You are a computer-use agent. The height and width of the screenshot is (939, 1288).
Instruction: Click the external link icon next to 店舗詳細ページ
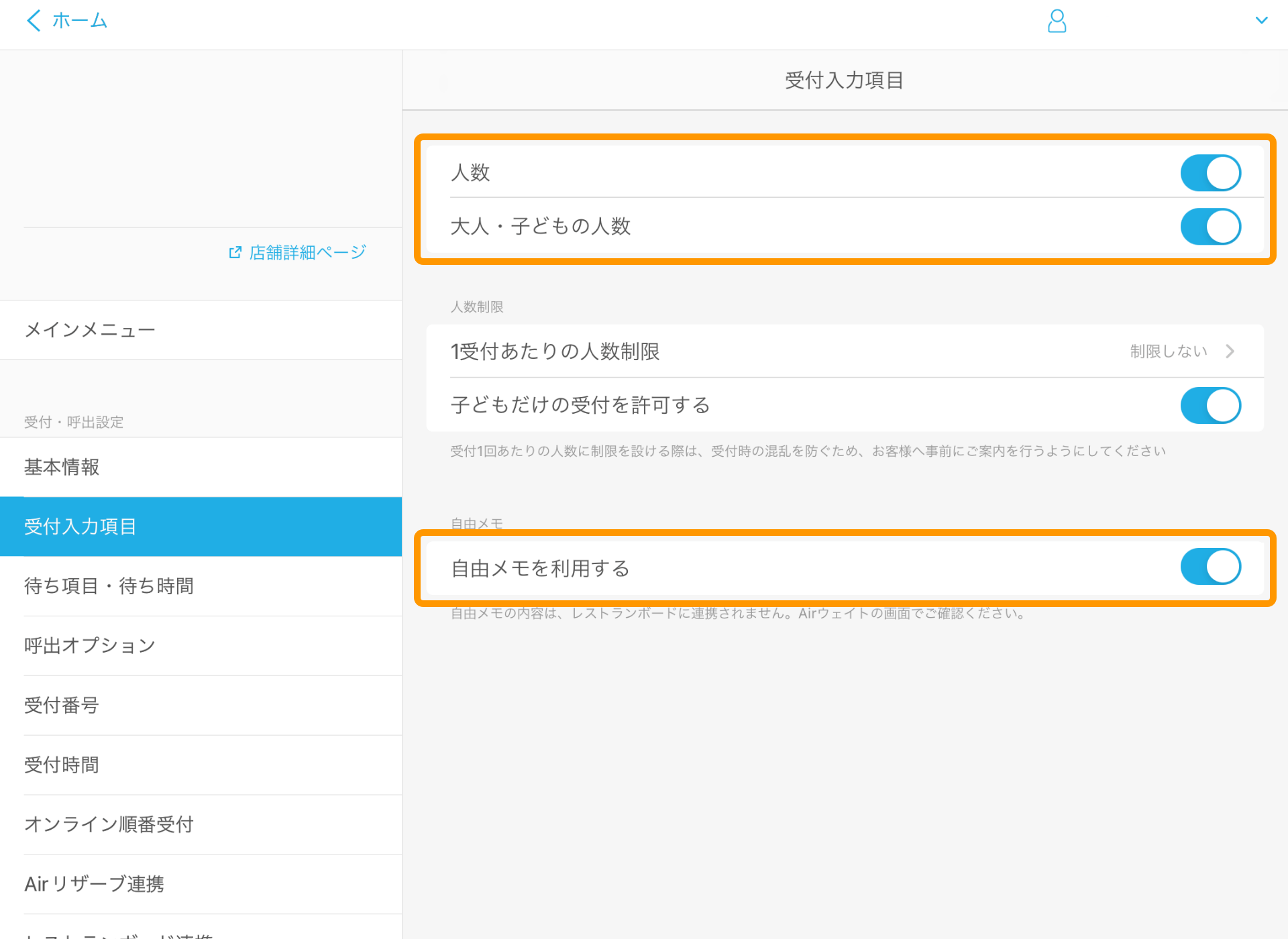pyautogui.click(x=235, y=252)
